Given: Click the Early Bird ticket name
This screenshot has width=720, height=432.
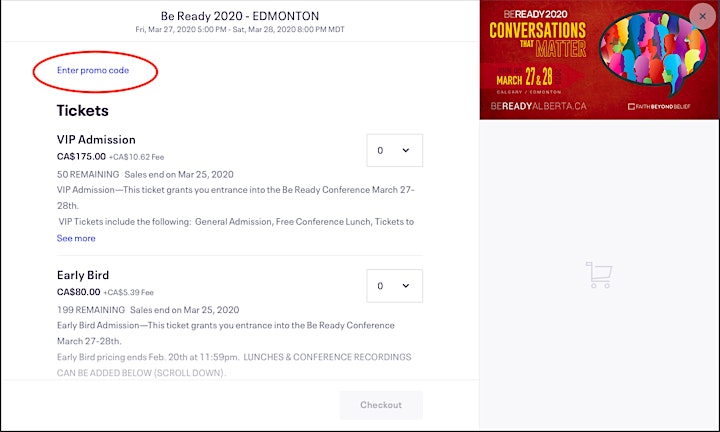Looking at the screenshot, I should click(x=83, y=275).
